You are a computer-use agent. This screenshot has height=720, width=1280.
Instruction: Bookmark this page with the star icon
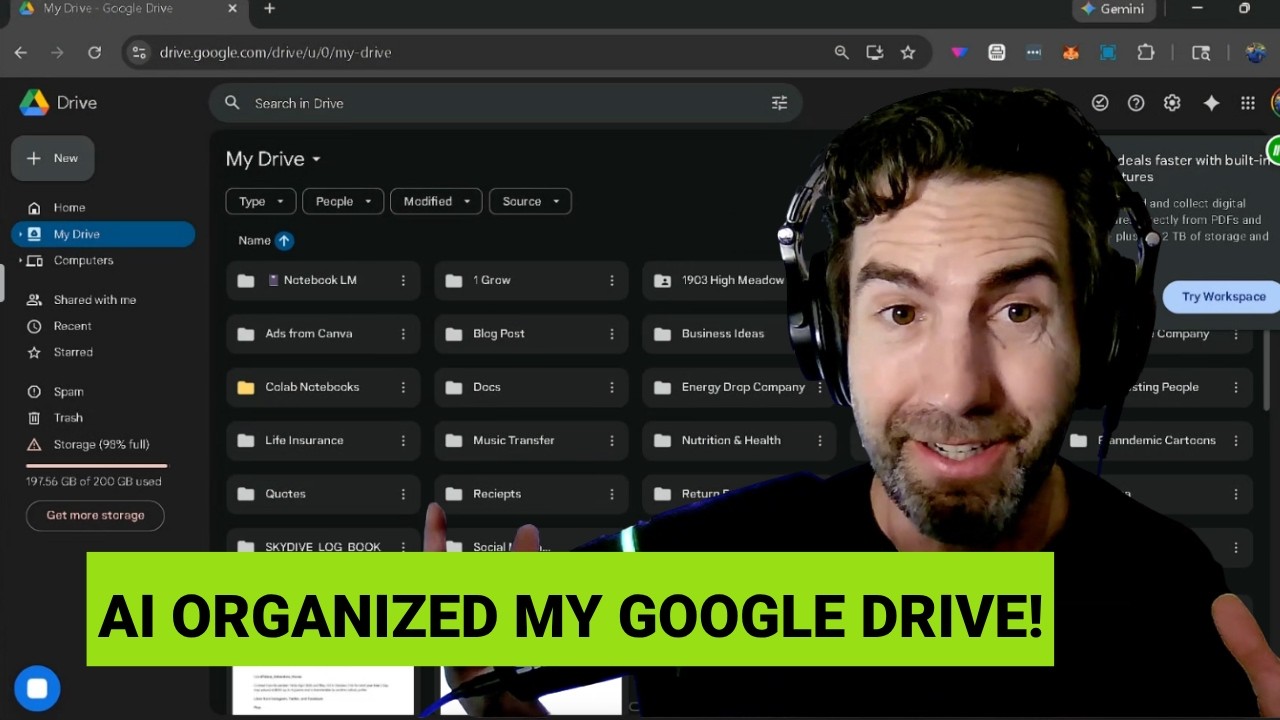[x=908, y=53]
